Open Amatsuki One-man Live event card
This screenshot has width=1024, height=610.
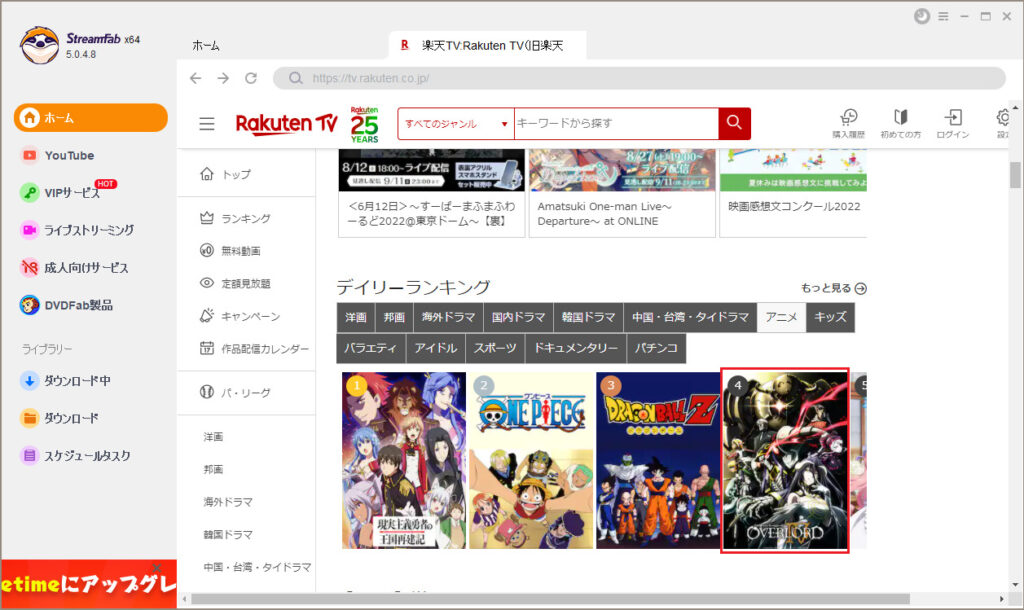[622, 193]
